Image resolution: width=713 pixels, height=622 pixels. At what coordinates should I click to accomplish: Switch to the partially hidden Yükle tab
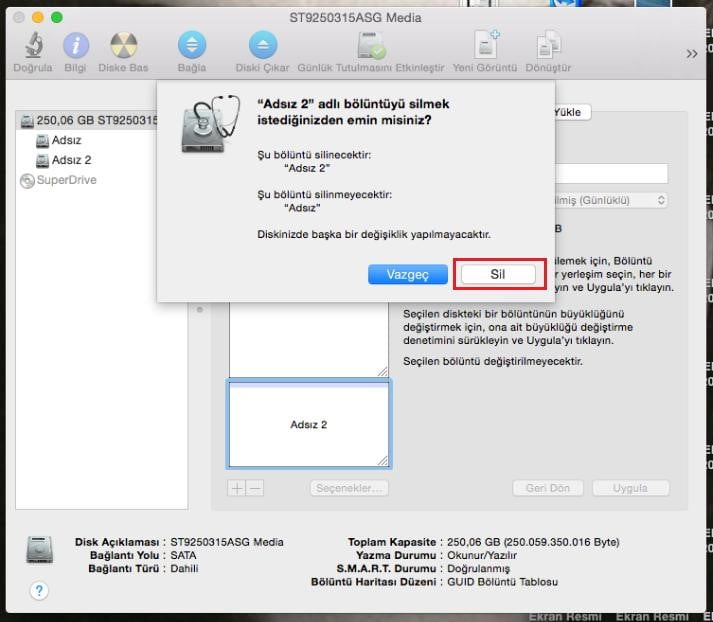572,112
